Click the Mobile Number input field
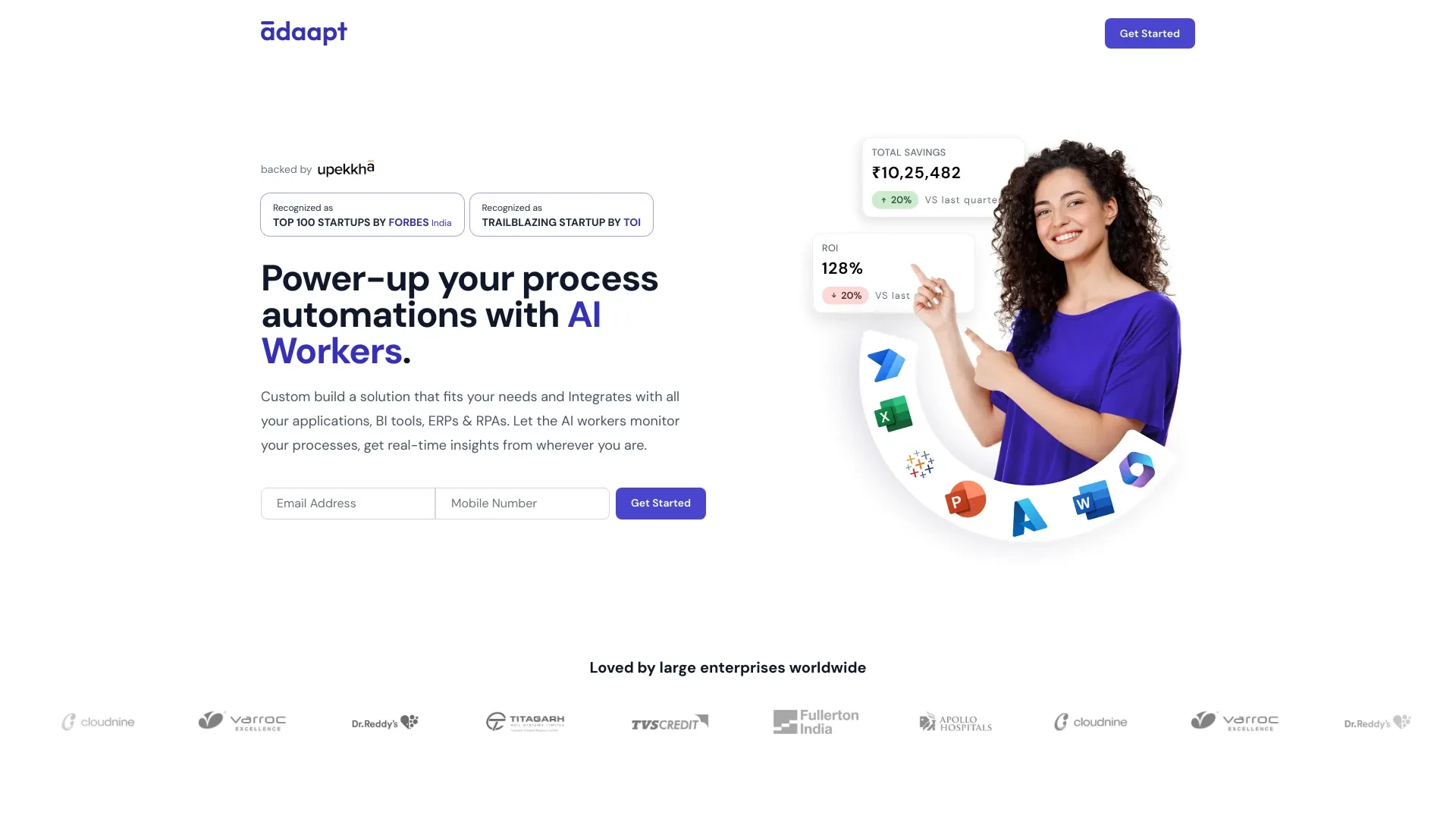The height and width of the screenshot is (819, 1456). coord(522,503)
